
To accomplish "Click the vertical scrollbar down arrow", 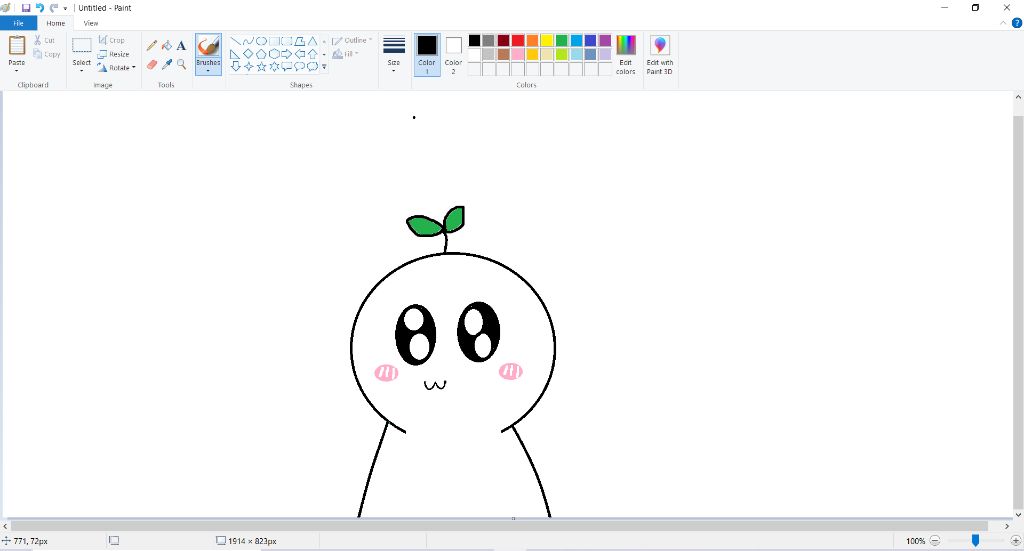I will 1018,514.
